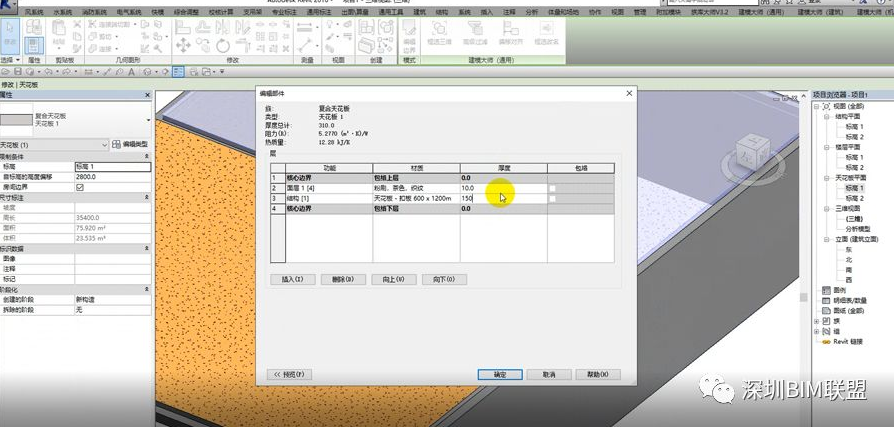The image size is (894, 427).
Task: Open the 风系统 ribbon tab
Action: (x=34, y=12)
